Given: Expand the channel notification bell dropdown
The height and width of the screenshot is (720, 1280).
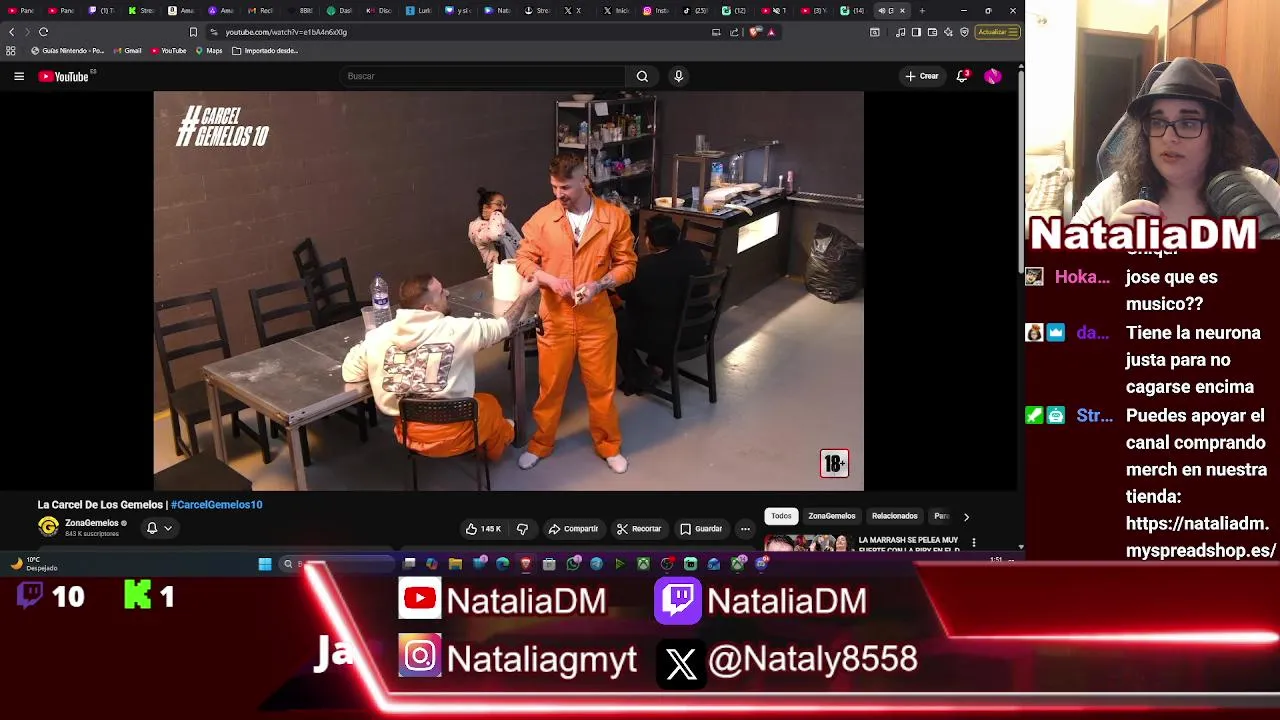Looking at the screenshot, I should click(158, 528).
